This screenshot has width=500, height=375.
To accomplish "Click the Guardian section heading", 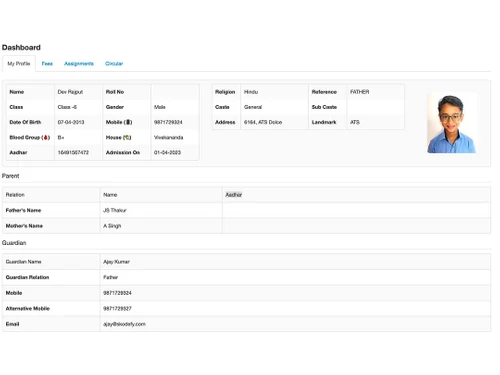I will point(14,243).
